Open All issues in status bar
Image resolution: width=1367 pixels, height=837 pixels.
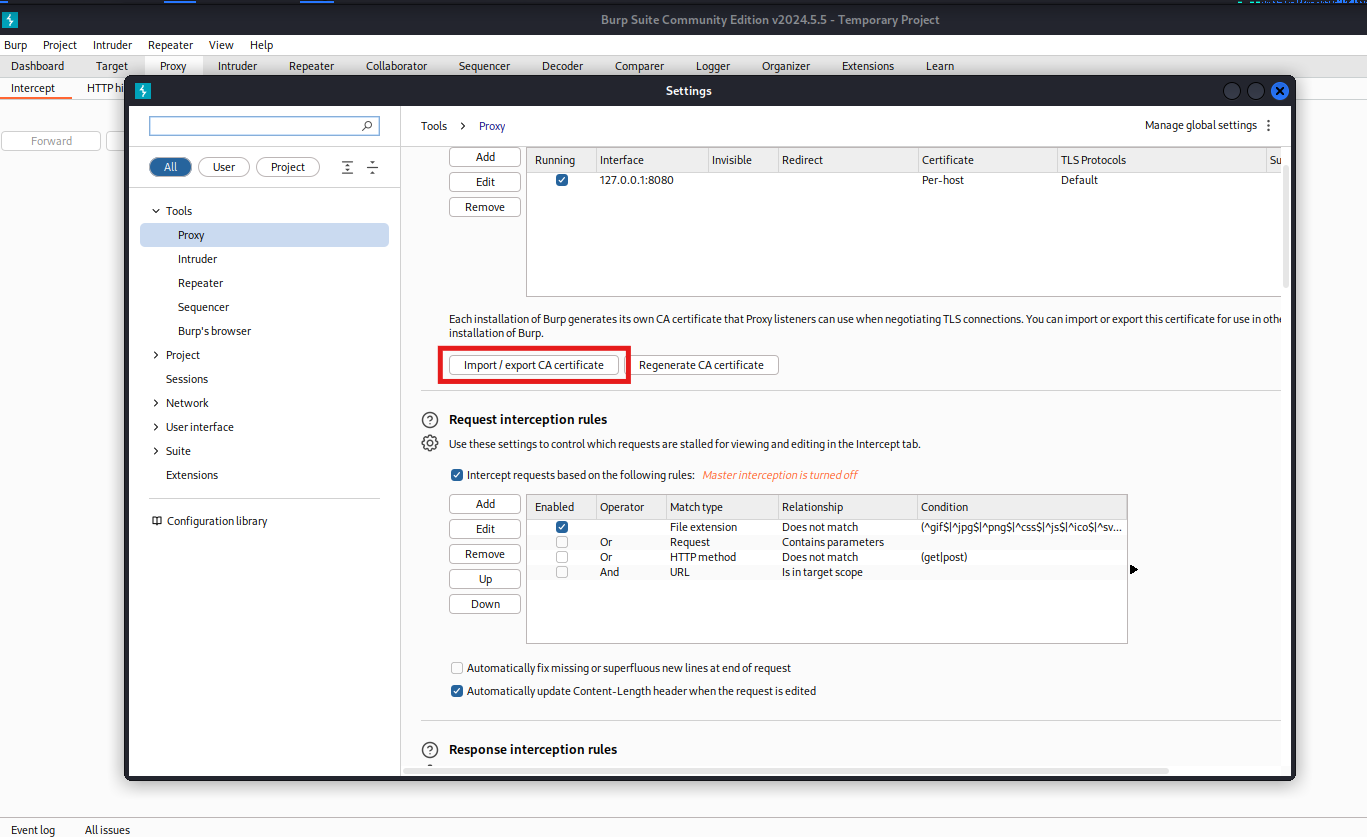pyautogui.click(x=107, y=830)
